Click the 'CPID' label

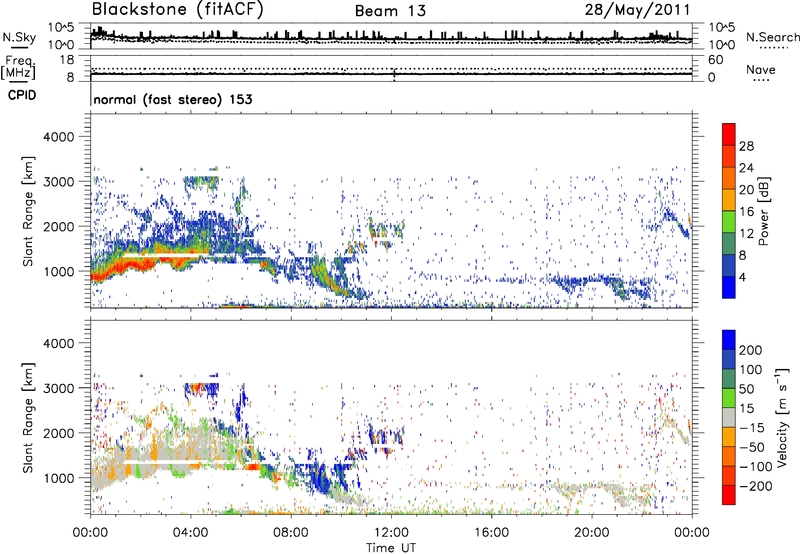click(x=22, y=95)
